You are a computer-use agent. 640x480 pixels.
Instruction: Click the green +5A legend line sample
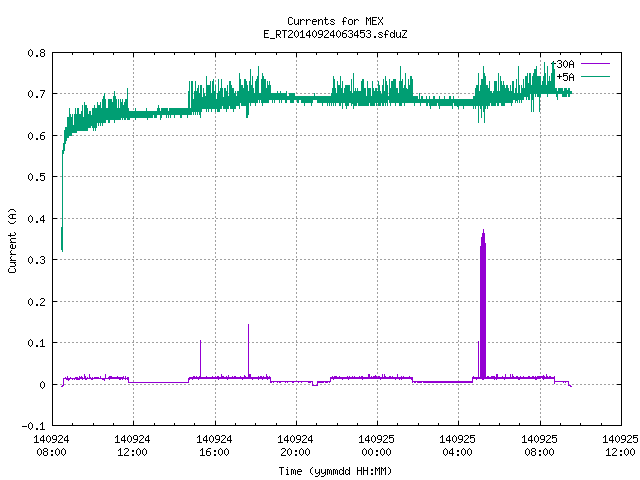595,76
